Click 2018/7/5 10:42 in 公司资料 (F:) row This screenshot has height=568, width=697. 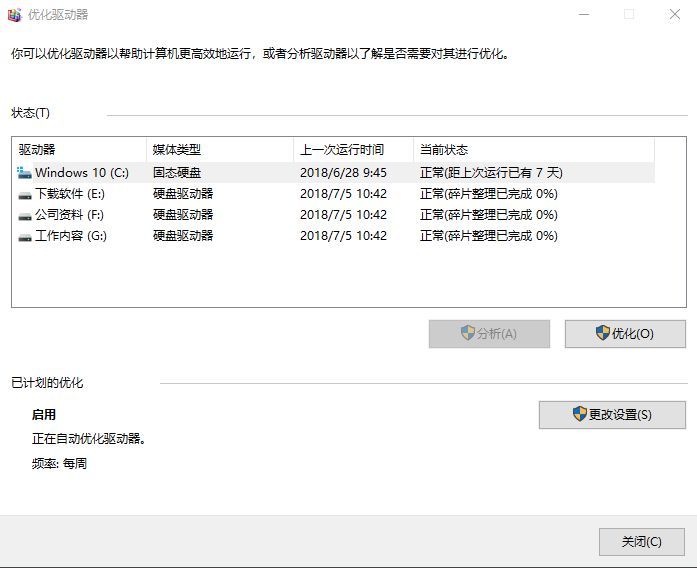click(343, 215)
